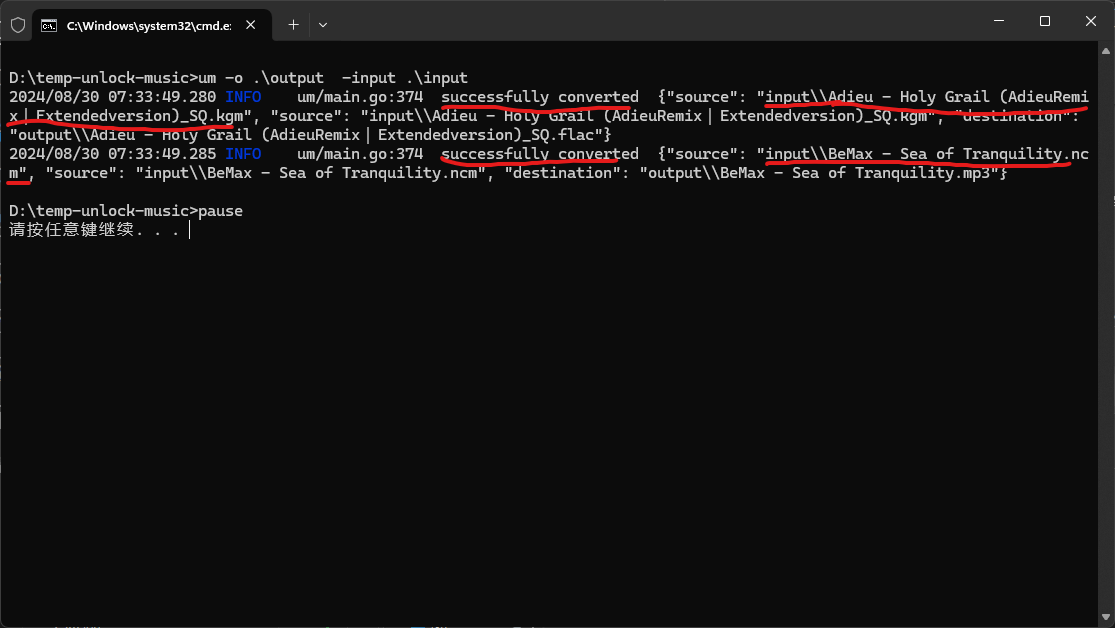Click the empty title bar drag area
This screenshot has width=1115, height=628.
[x=650, y=22]
